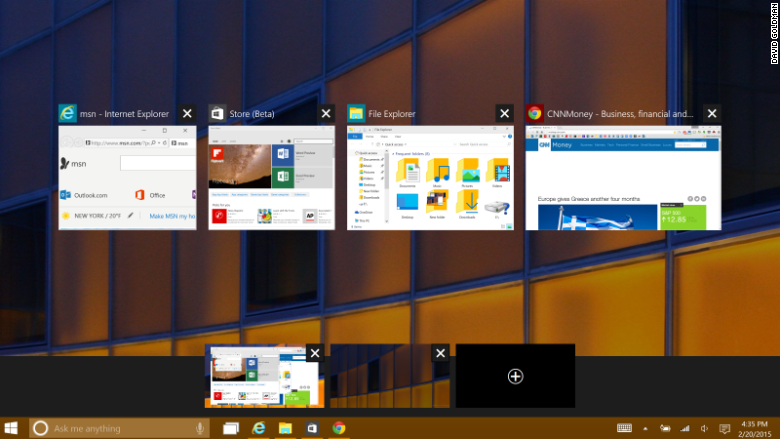
Task: Close the CNNMoney Chrome task
Action: click(712, 113)
